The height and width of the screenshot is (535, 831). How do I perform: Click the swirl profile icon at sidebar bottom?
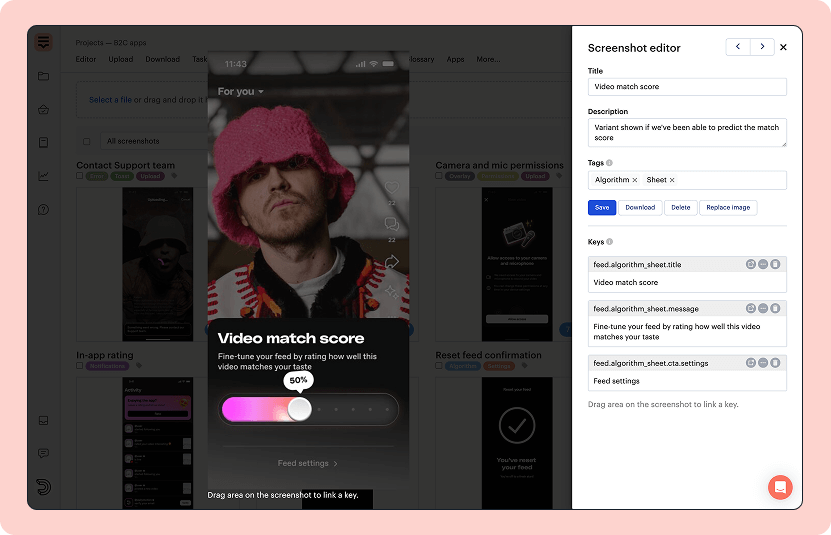point(43,487)
